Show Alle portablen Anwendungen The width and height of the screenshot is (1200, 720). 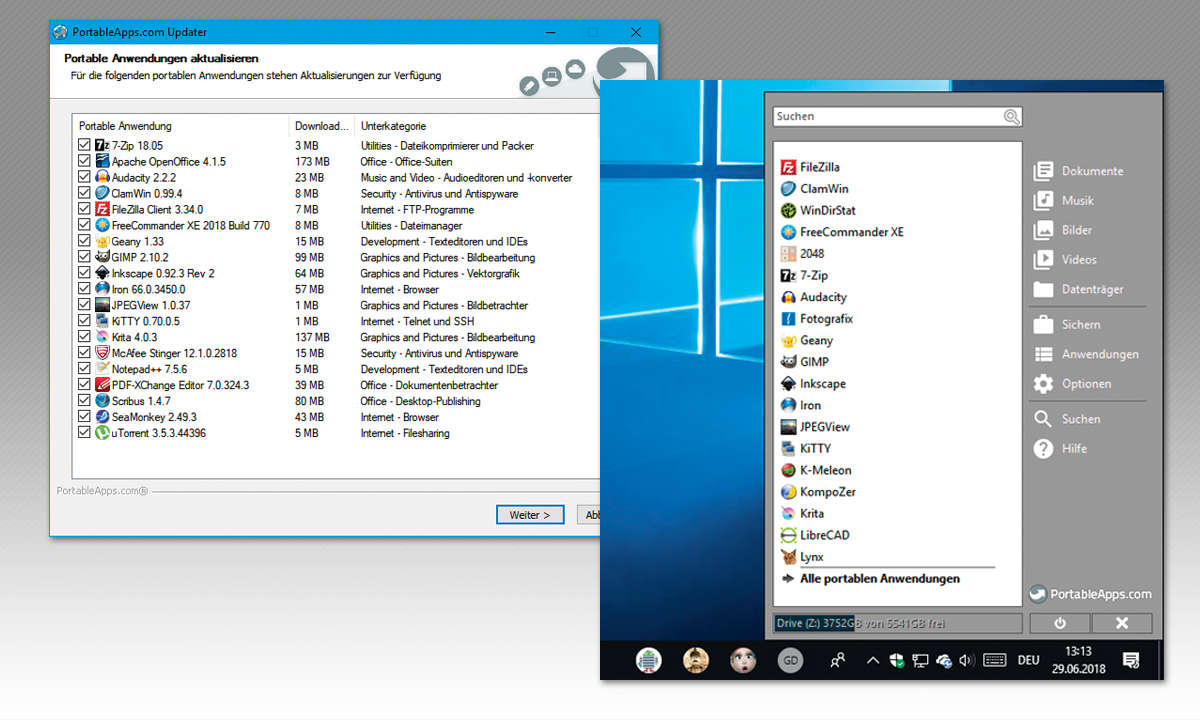coord(869,579)
